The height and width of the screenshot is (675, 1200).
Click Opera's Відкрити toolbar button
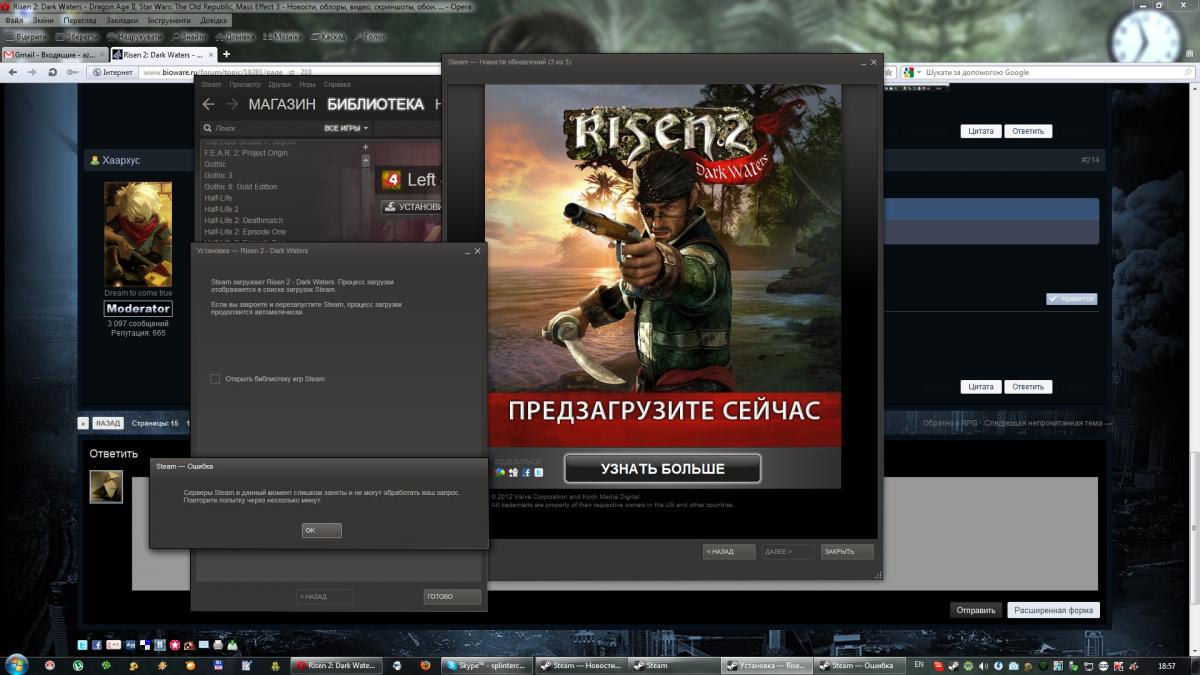click(25, 36)
